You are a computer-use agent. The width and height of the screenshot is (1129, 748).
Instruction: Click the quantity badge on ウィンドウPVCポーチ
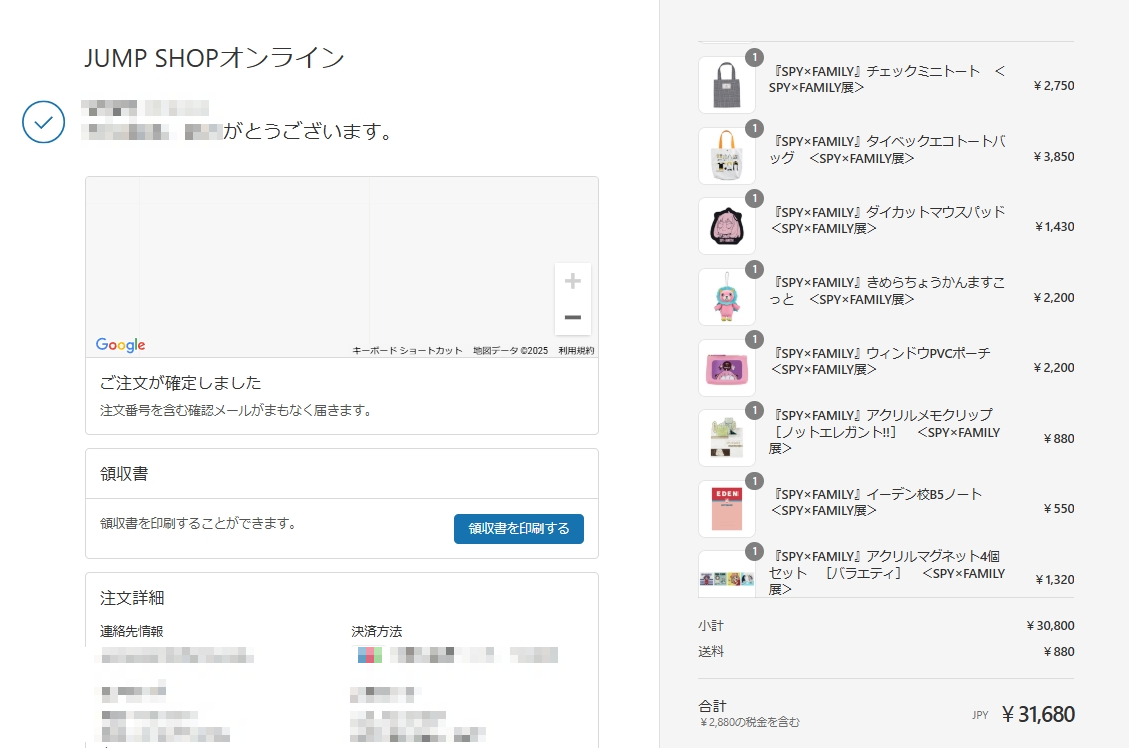pos(754,339)
